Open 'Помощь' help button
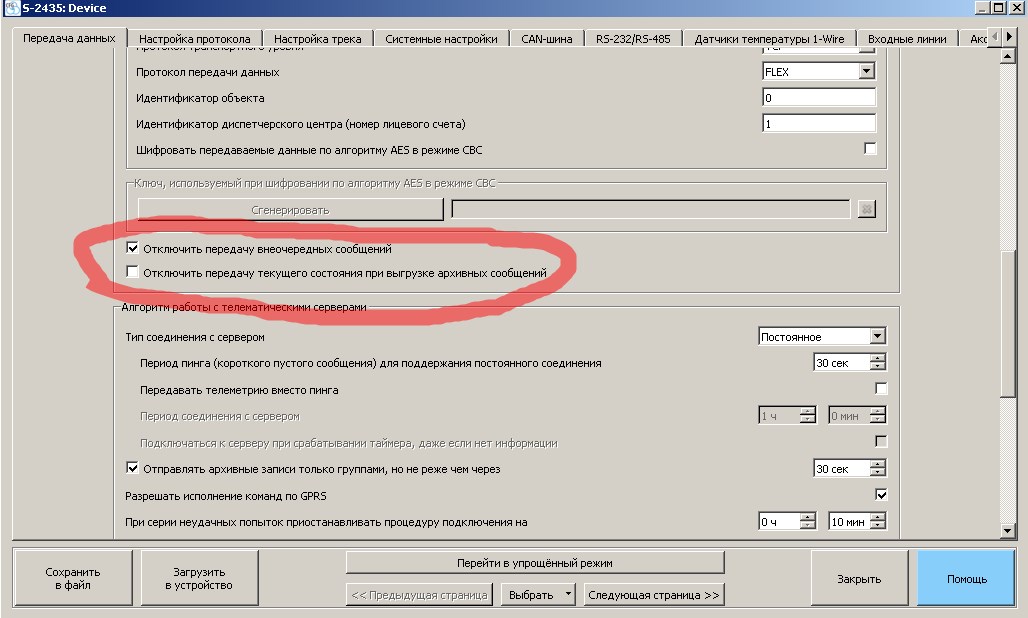The image size is (1028, 618). click(966, 578)
